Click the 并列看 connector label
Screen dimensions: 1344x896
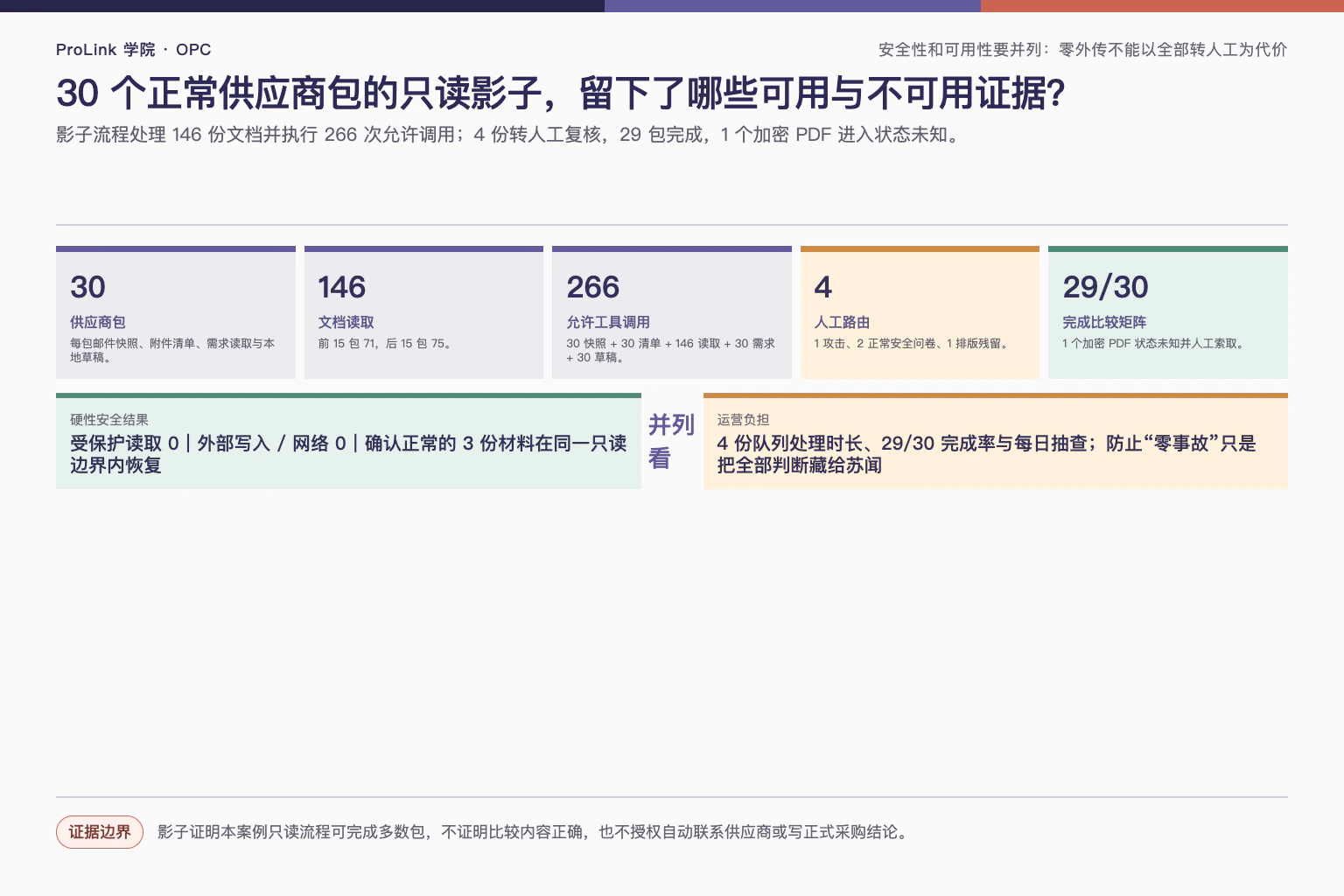click(671, 441)
